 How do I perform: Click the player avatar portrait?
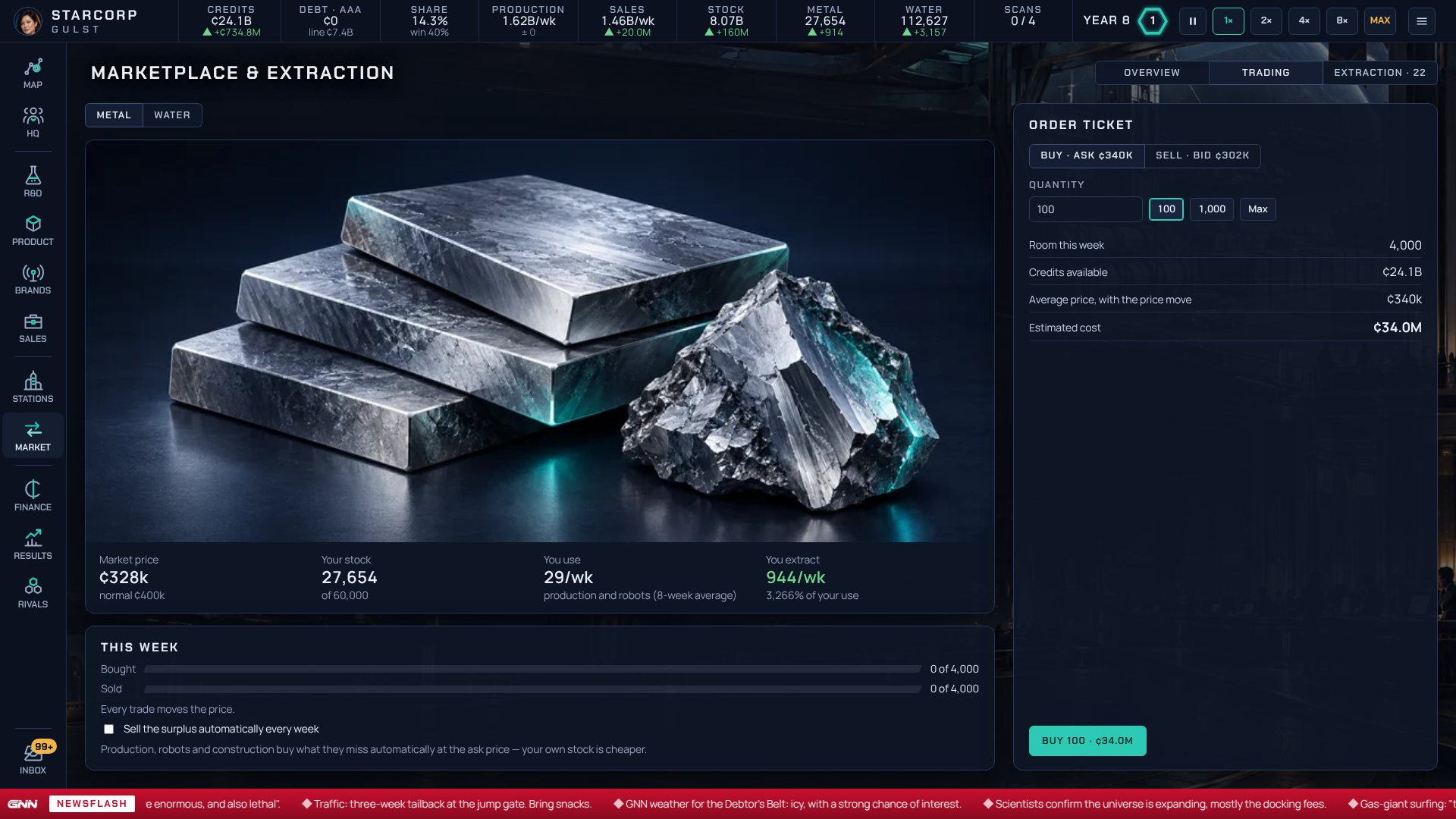(29, 21)
